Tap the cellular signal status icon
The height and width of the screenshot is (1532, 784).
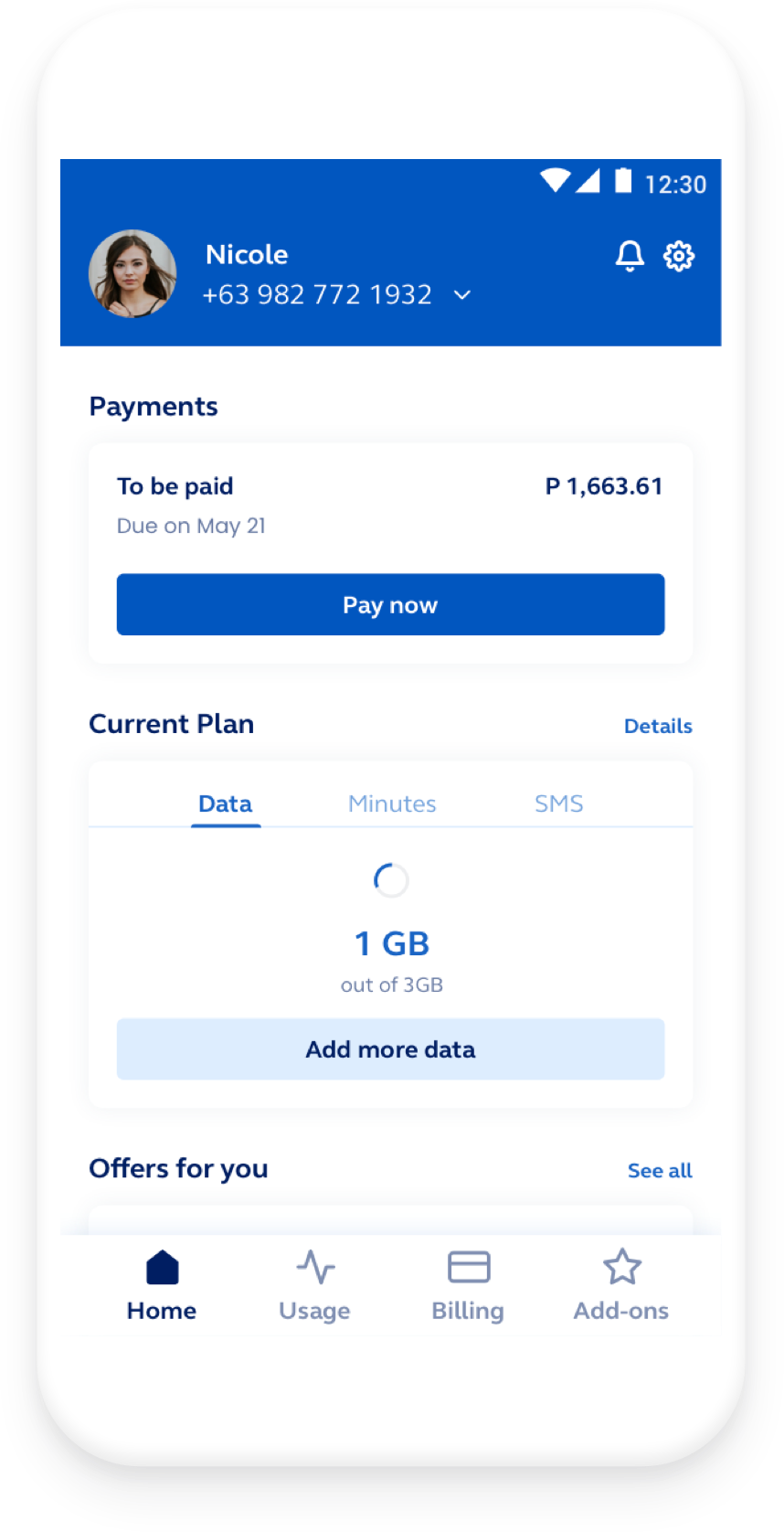click(588, 180)
